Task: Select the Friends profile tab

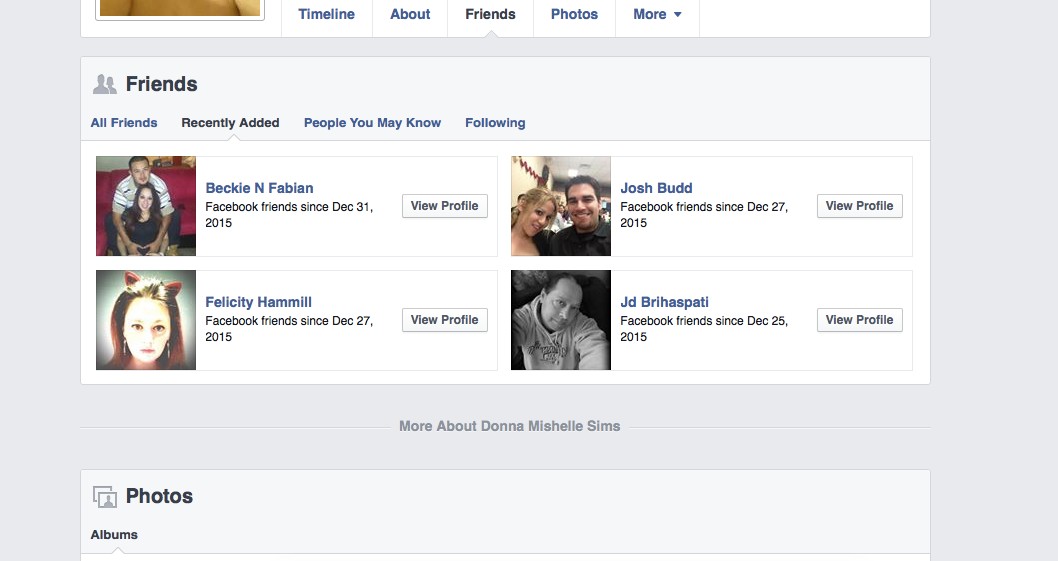Action: click(491, 14)
